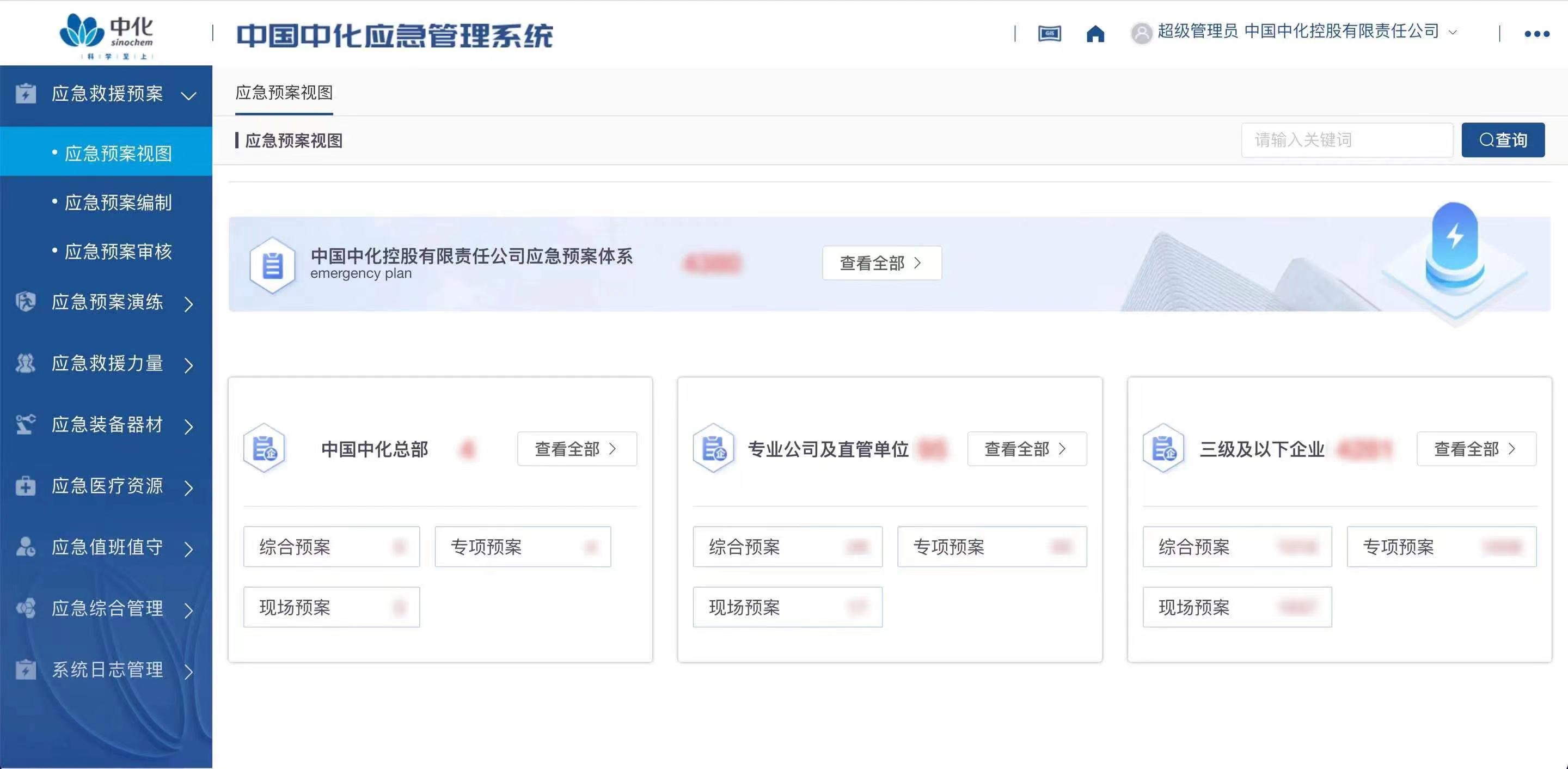Image resolution: width=1568 pixels, height=769 pixels.
Task: Open 综合预案 under 三级及以下企业
Action: 1238,547
